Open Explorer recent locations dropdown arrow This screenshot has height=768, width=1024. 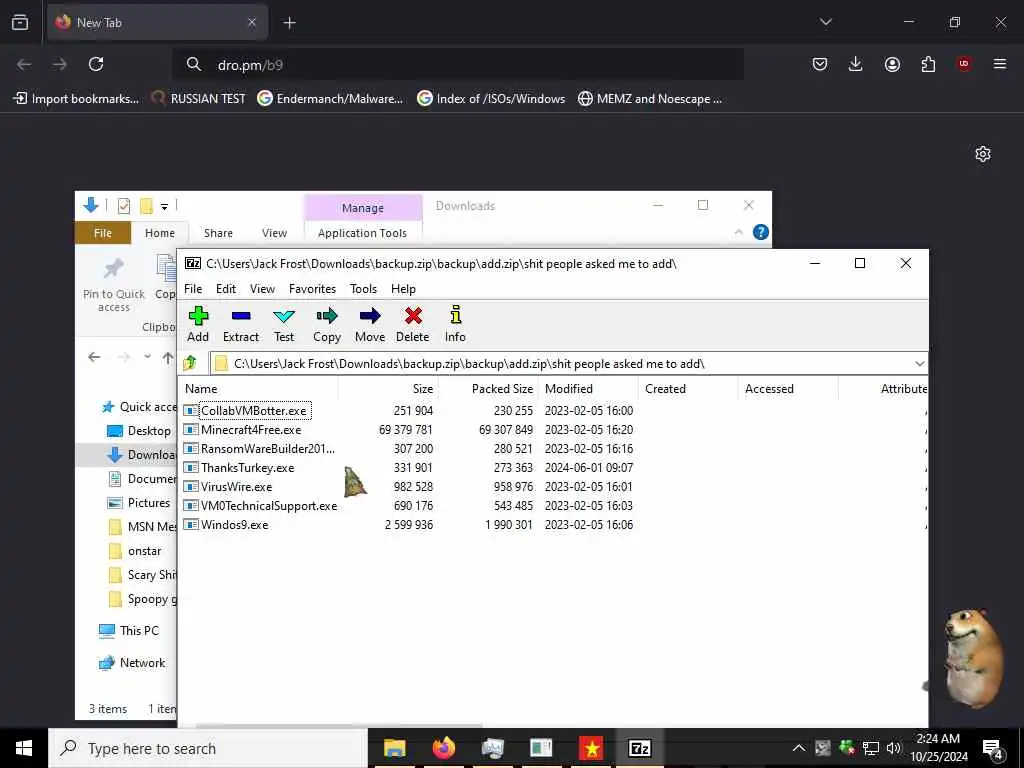pos(148,357)
